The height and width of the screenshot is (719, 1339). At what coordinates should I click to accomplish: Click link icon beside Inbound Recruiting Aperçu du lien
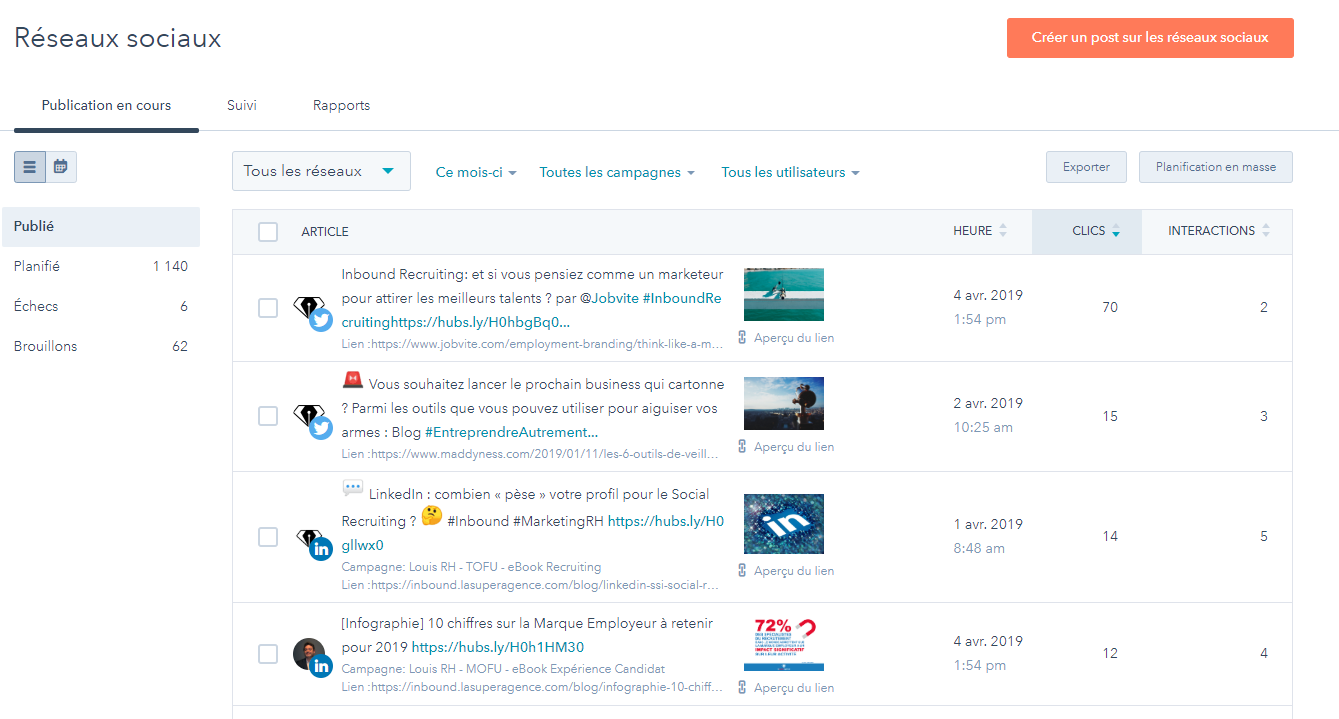(742, 338)
